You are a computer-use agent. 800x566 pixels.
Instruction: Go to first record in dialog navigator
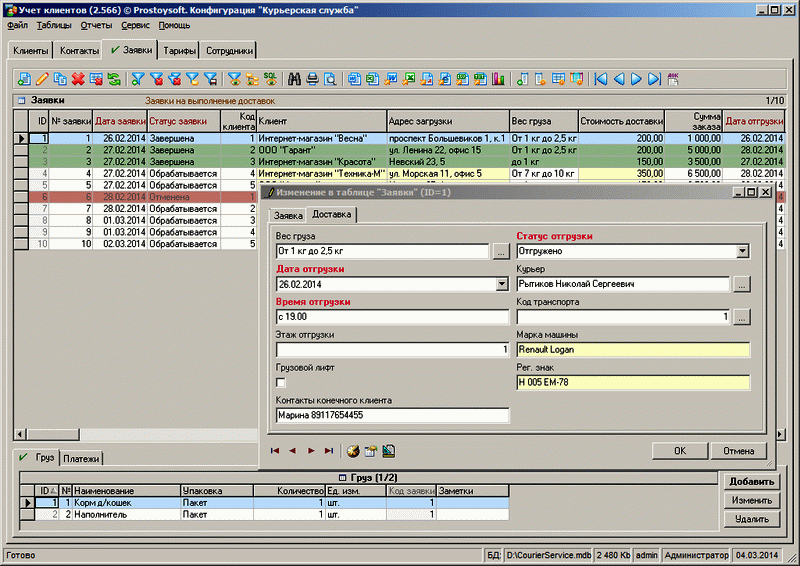(275, 451)
